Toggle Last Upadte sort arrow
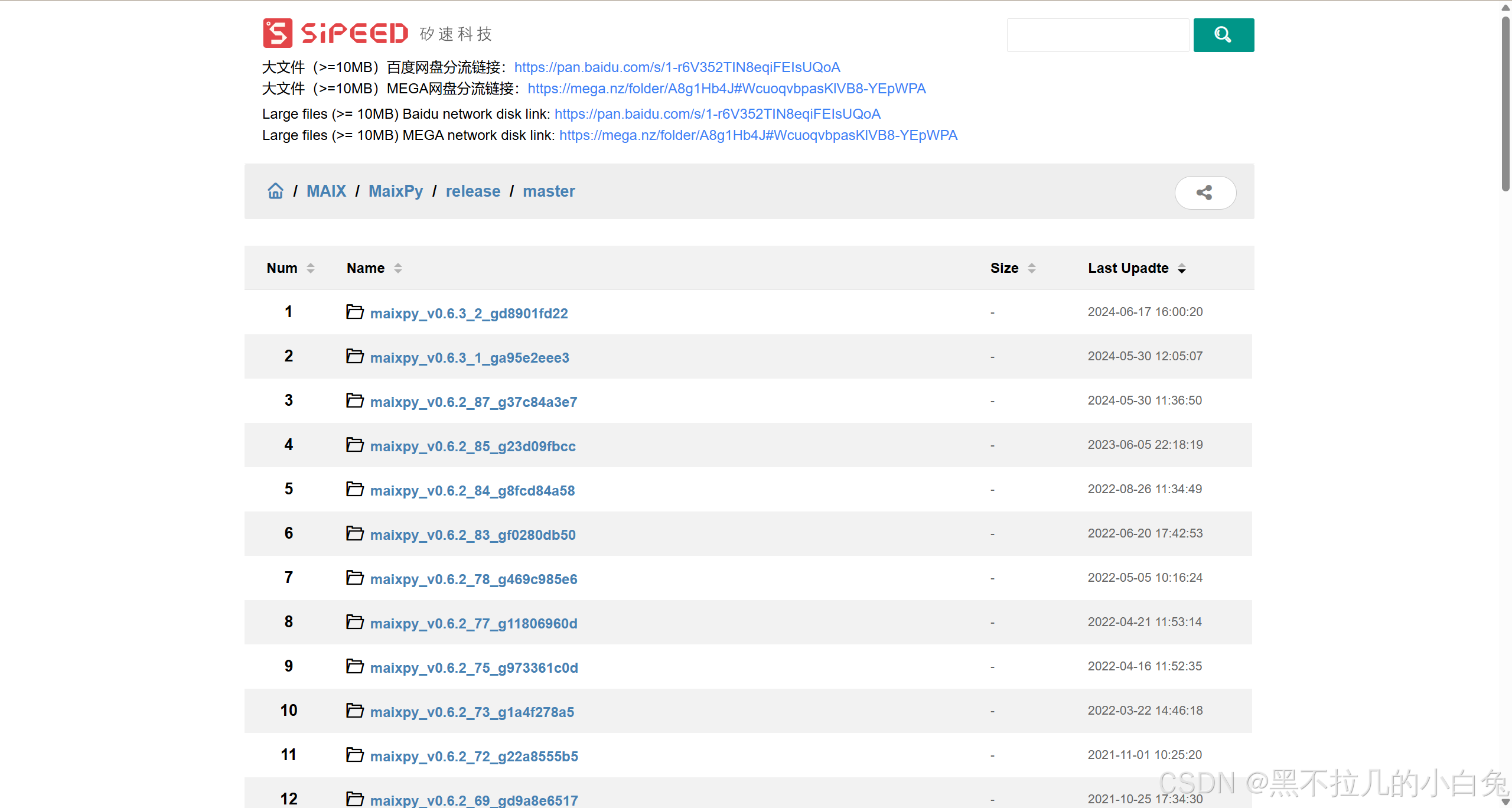This screenshot has height=808, width=1512. click(1182, 269)
